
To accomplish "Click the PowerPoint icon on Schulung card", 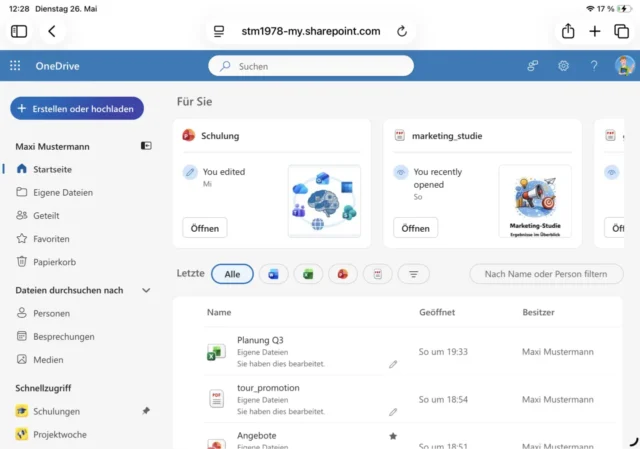I will coord(189,135).
